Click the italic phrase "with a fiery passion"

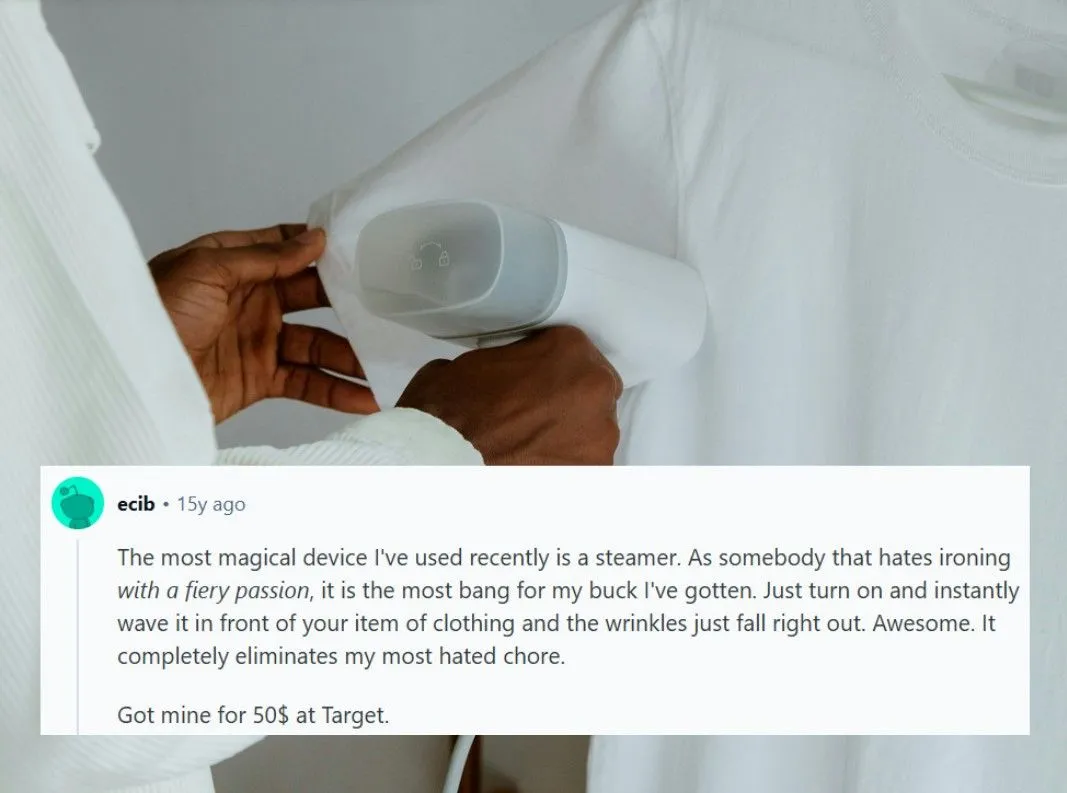[215, 590]
